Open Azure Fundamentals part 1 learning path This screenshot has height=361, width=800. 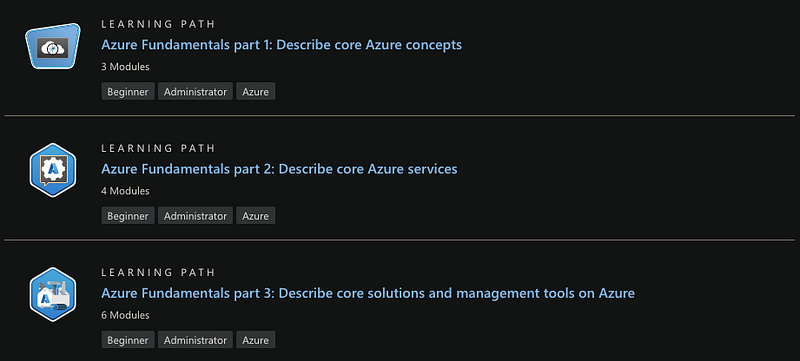pos(281,45)
